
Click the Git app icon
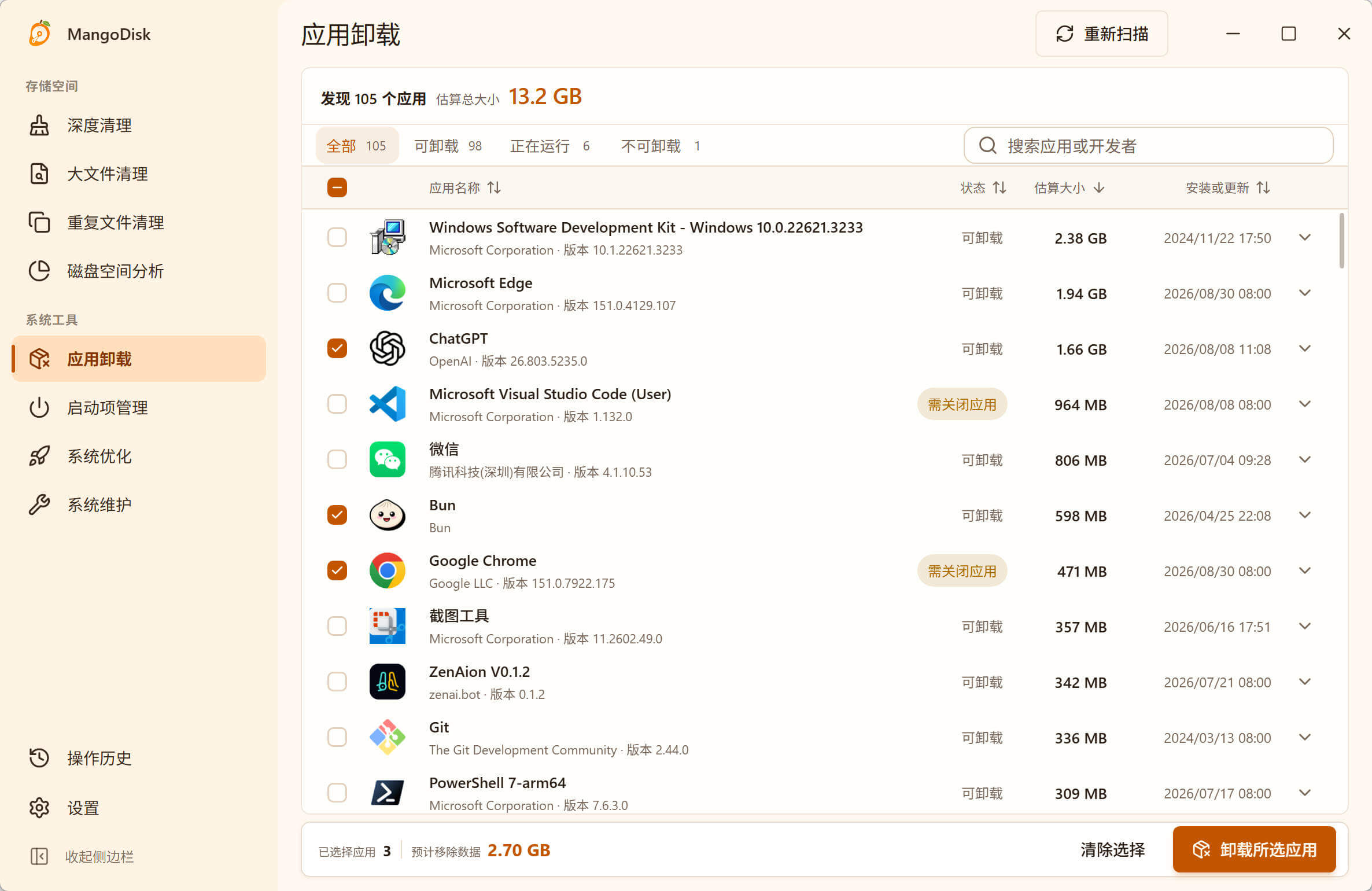tap(388, 738)
